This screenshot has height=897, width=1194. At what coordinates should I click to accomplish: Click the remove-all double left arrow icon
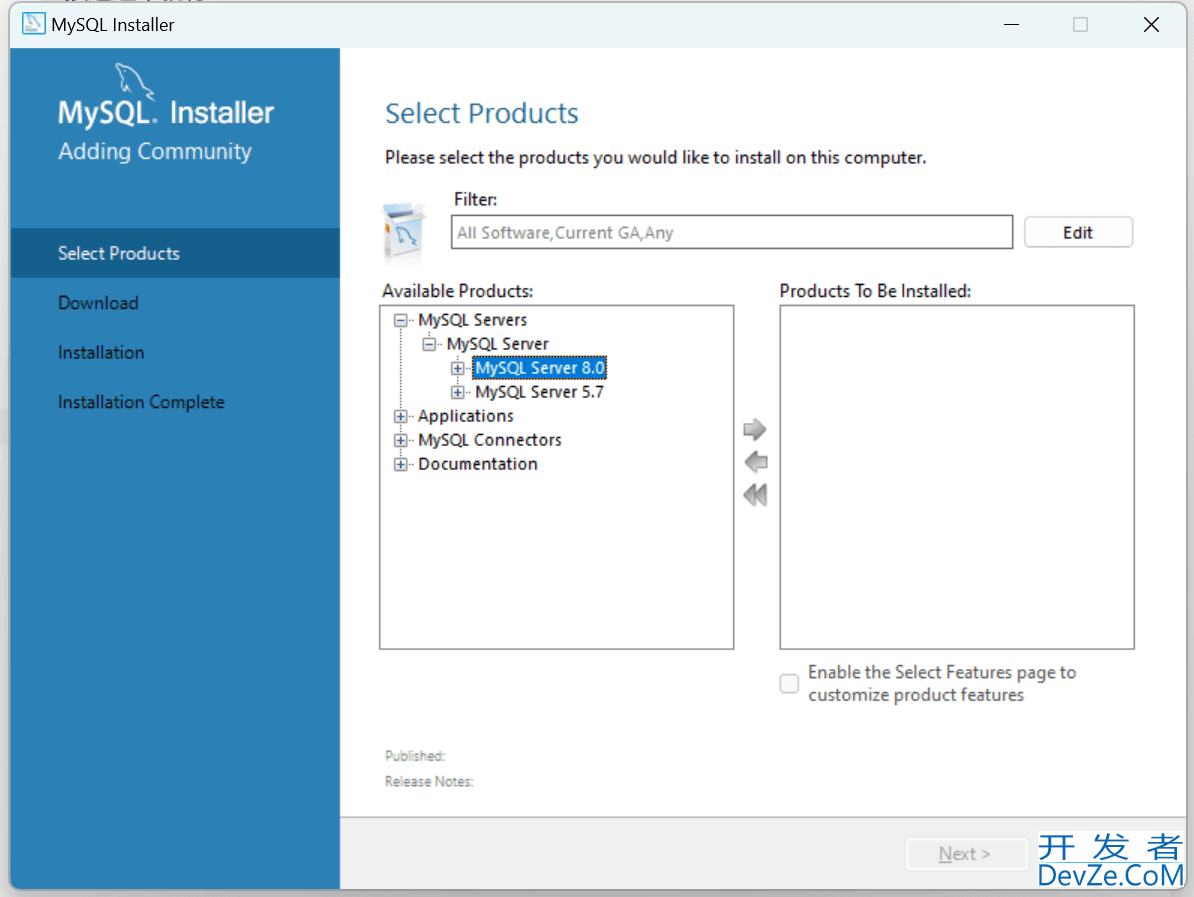point(755,495)
